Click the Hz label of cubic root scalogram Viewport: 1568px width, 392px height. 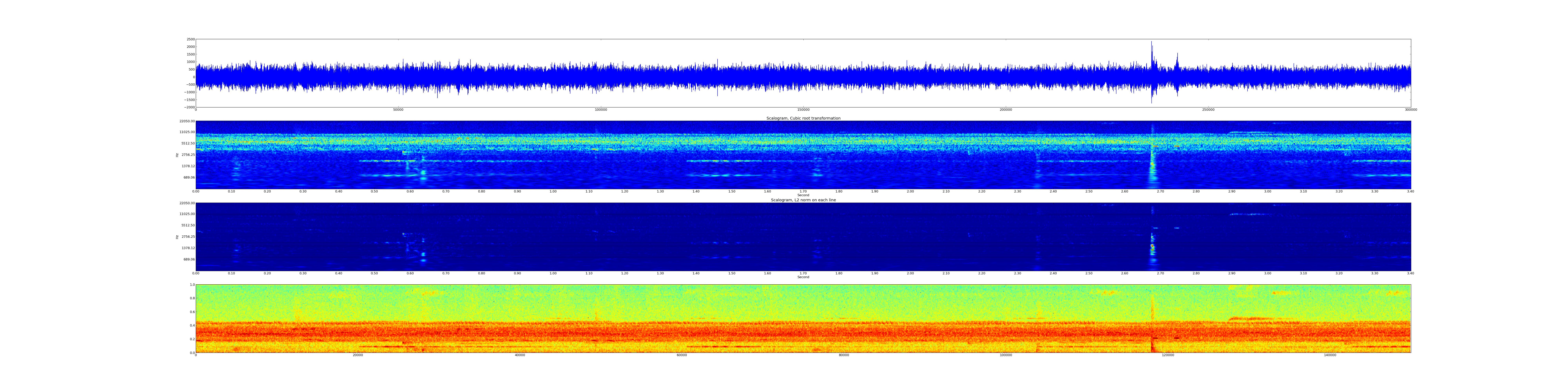(177, 155)
